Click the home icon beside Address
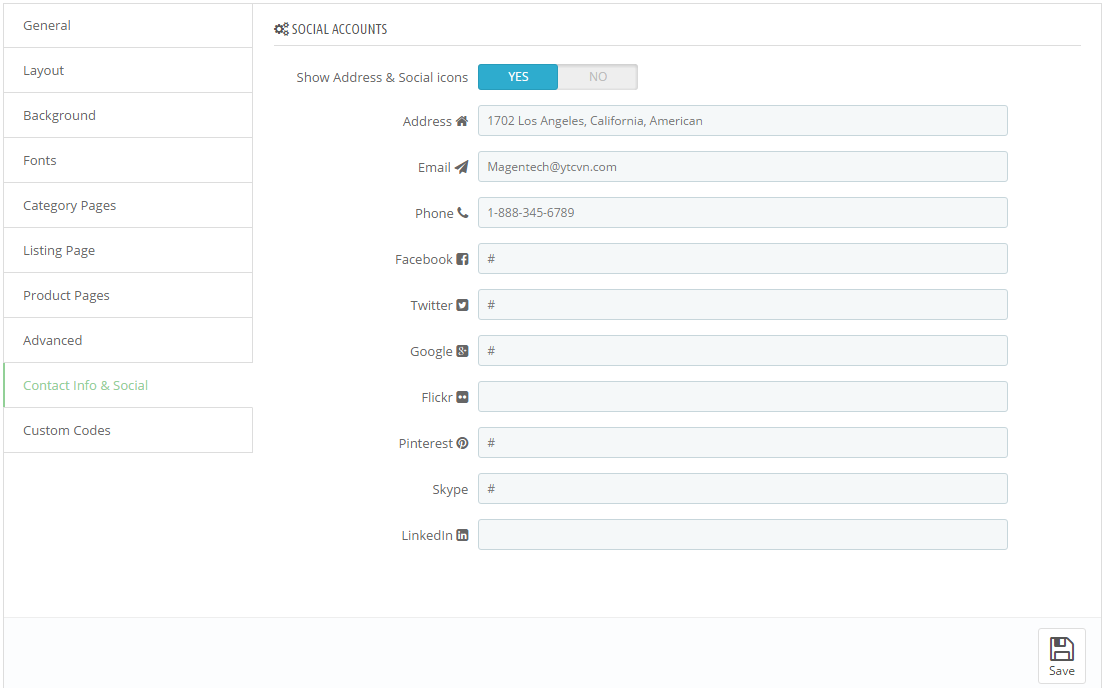 pyautogui.click(x=462, y=121)
